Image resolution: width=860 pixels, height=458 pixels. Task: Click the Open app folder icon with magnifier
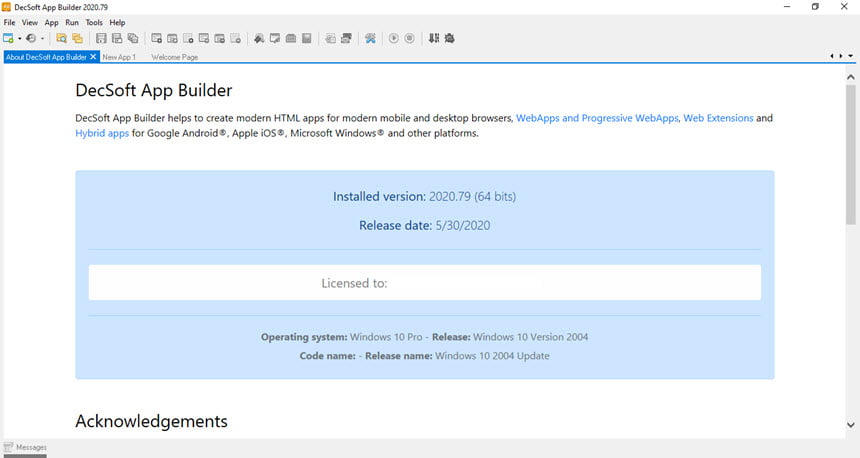click(61, 38)
